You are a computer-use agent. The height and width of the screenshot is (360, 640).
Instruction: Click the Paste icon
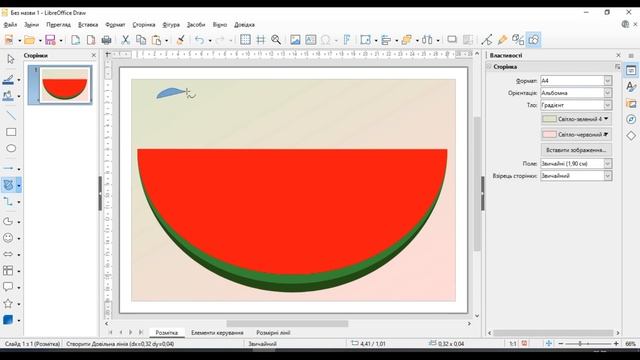click(x=156, y=40)
